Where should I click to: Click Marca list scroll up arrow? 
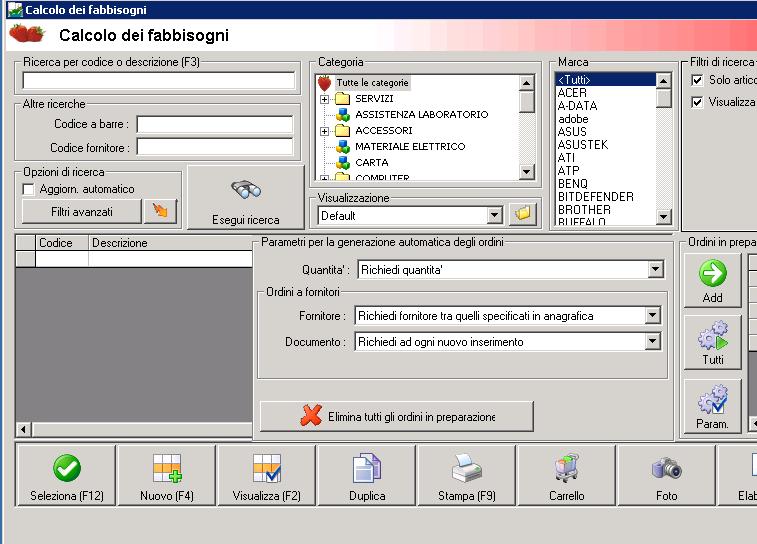coord(664,81)
